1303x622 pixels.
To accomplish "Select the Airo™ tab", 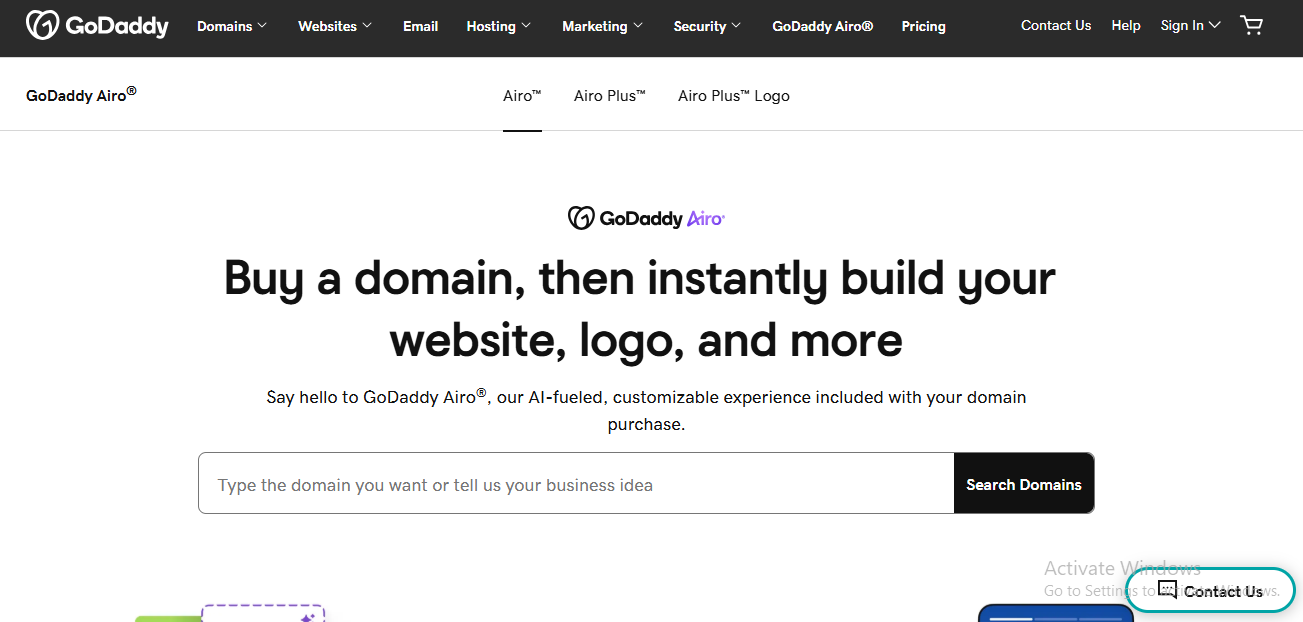I will pos(522,96).
